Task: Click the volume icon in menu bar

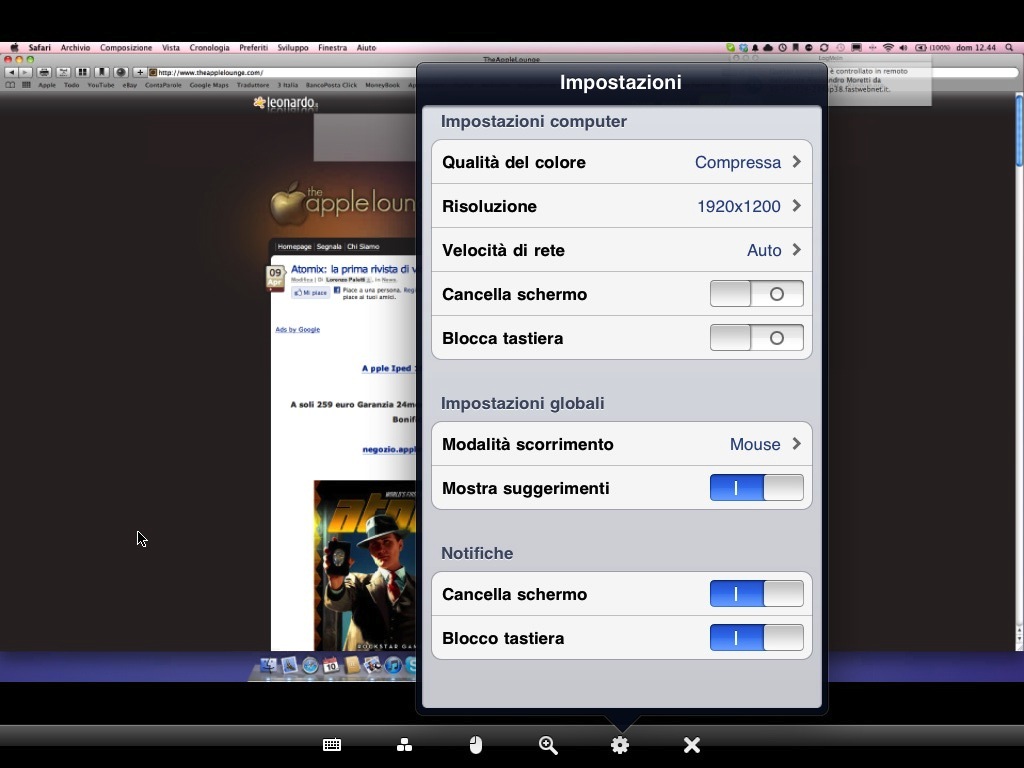Action: click(904, 48)
